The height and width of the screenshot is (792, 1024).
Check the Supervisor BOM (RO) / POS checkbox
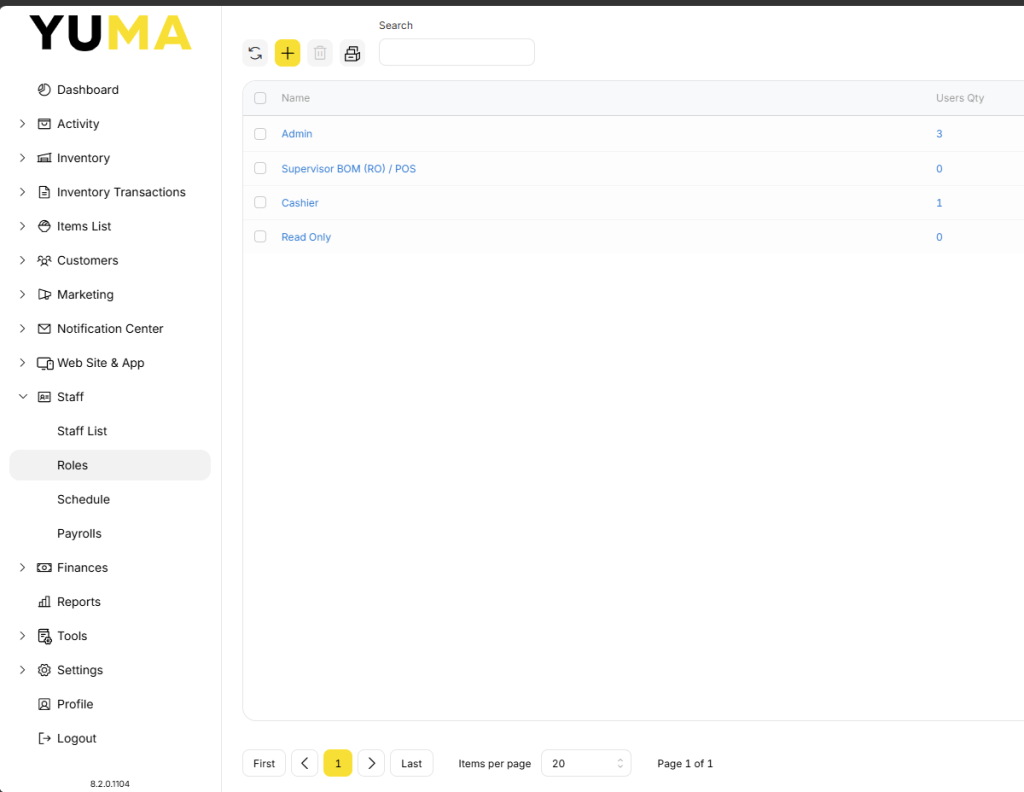pyautogui.click(x=260, y=168)
